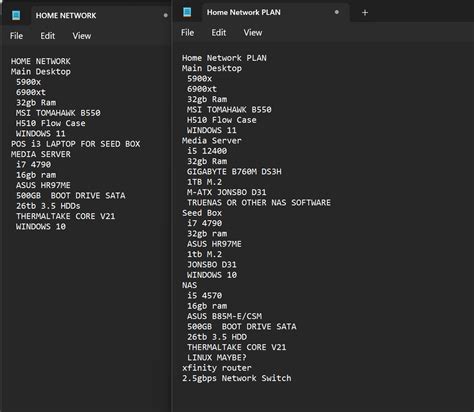Click 'Home Network PLAN' first line in right window
Viewport: 474px width, 412px height.
click(224, 58)
